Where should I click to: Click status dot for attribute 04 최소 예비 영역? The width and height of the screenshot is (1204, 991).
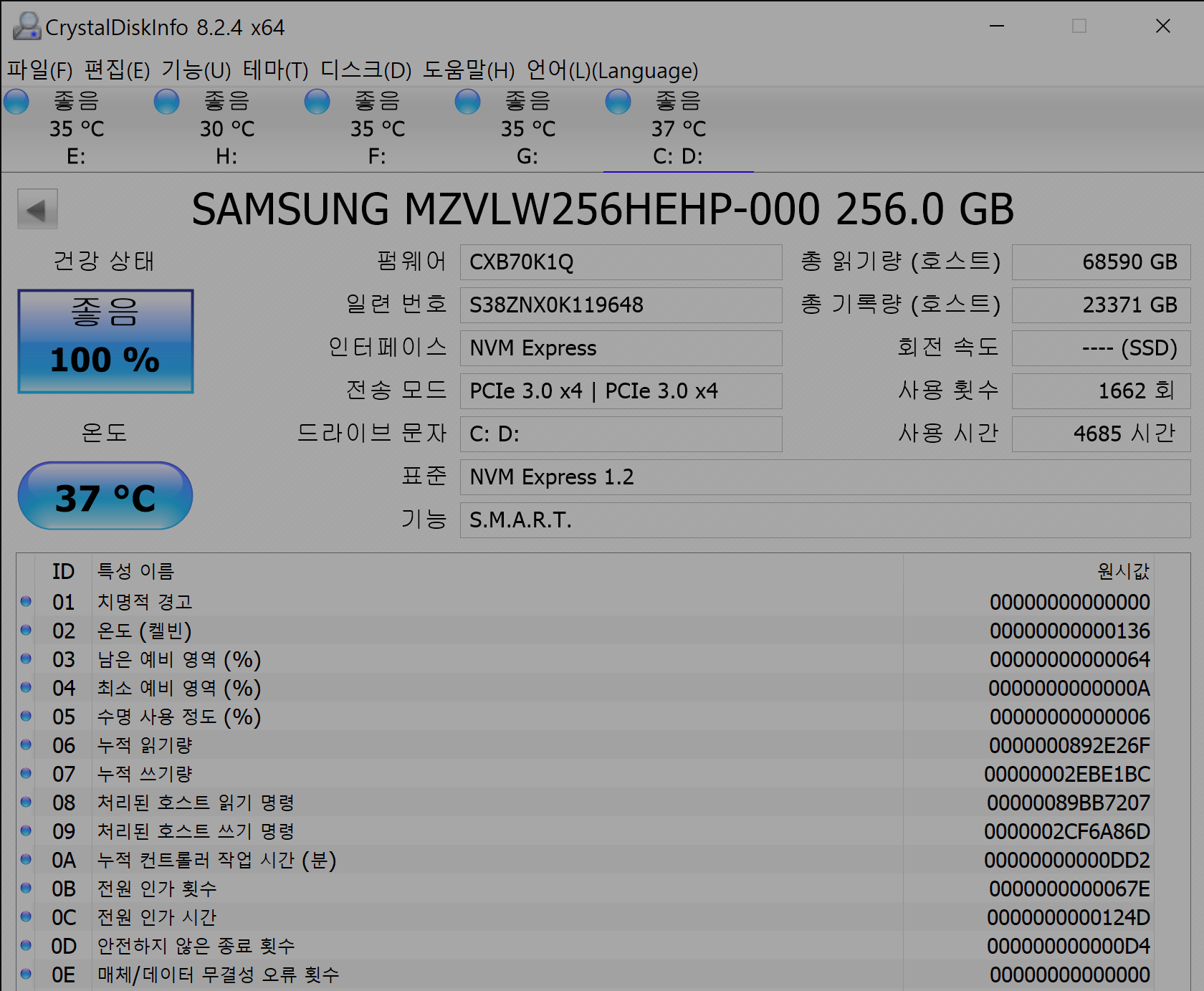pyautogui.click(x=26, y=687)
